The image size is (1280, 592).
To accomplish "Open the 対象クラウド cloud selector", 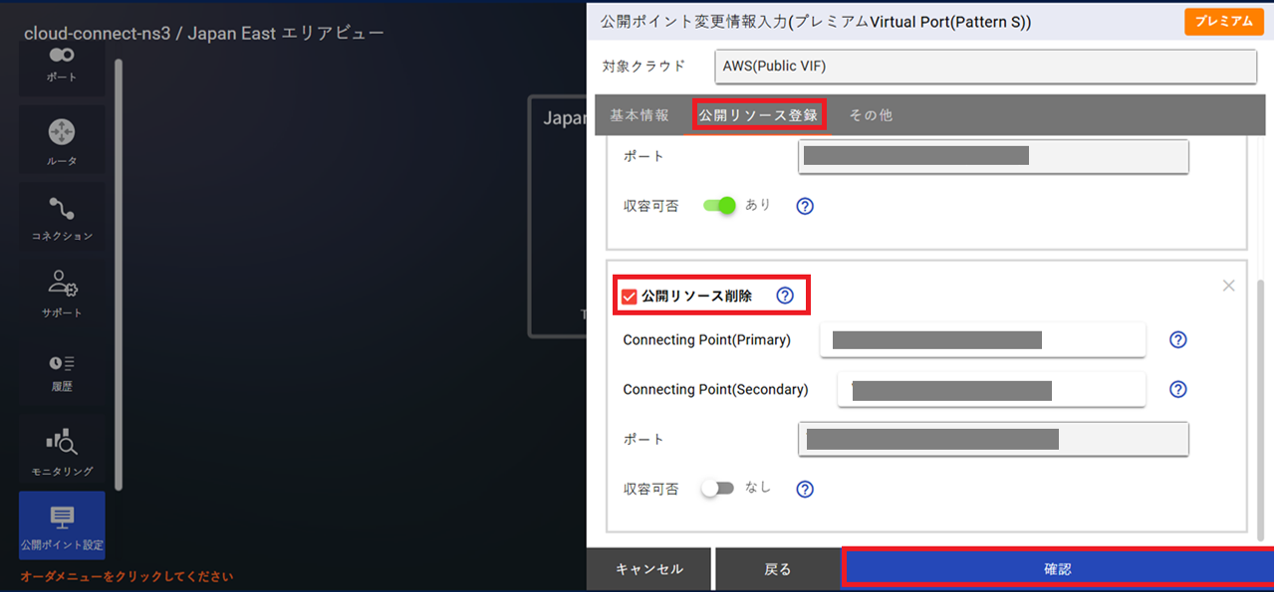I will click(987, 66).
